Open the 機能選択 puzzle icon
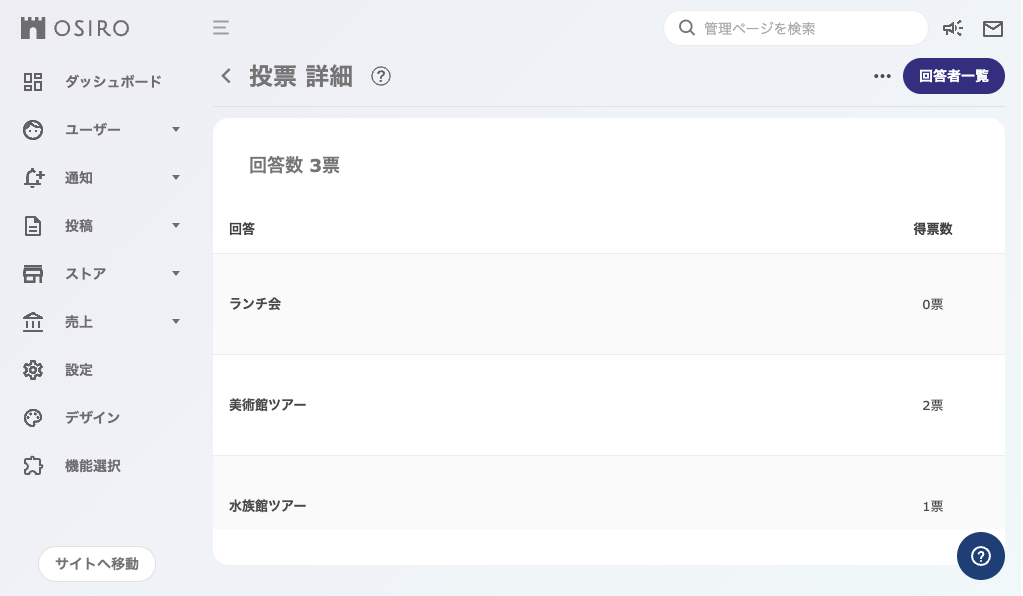The width and height of the screenshot is (1023, 596). click(33, 466)
